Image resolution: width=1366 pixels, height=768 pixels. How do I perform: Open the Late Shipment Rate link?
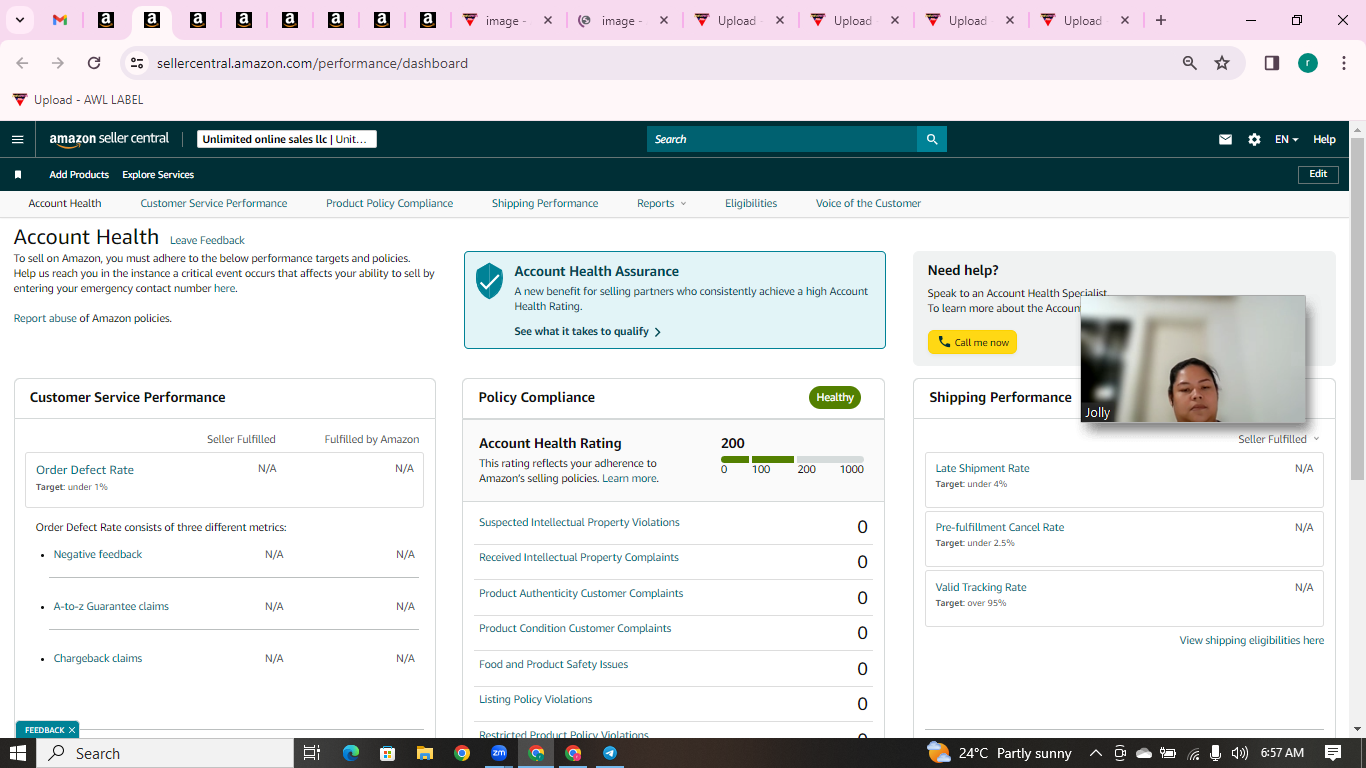pyautogui.click(x=982, y=468)
